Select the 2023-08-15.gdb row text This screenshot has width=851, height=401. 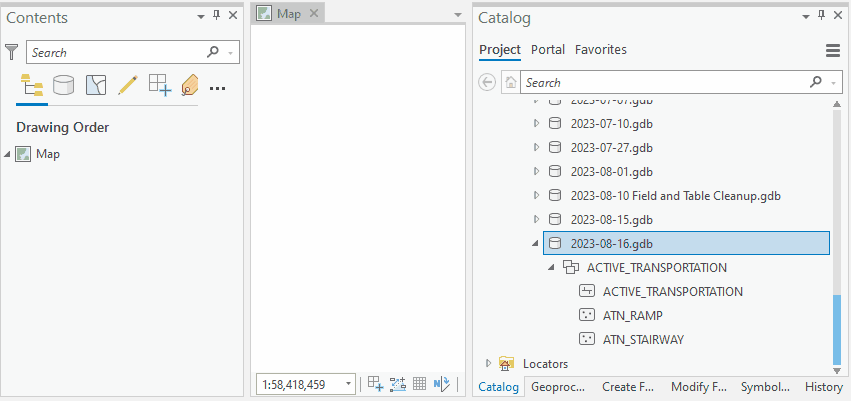612,219
